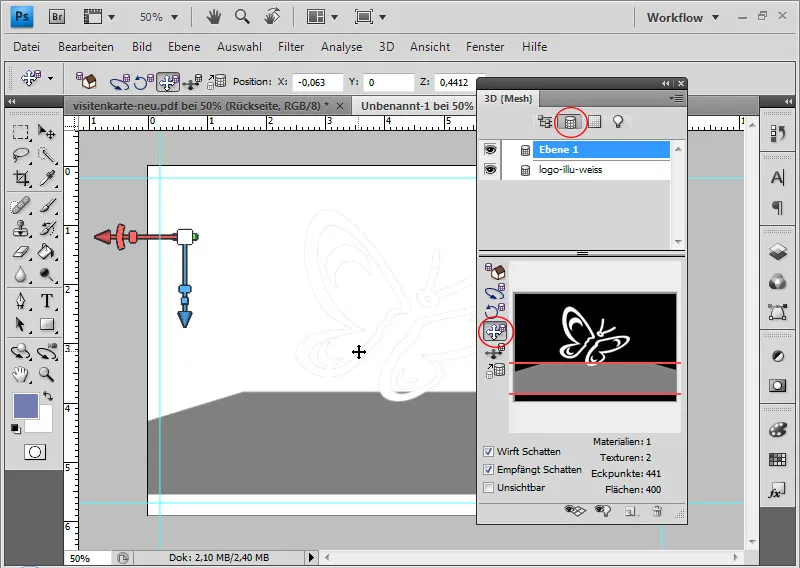Toggle visibility of Ebene 1 mesh

click(x=490, y=150)
